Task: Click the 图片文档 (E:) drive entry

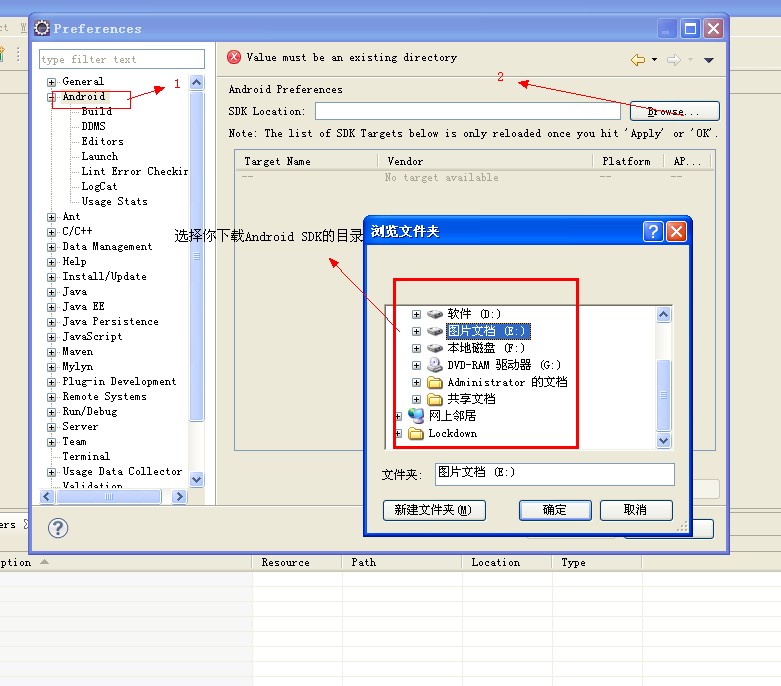Action: click(x=488, y=331)
